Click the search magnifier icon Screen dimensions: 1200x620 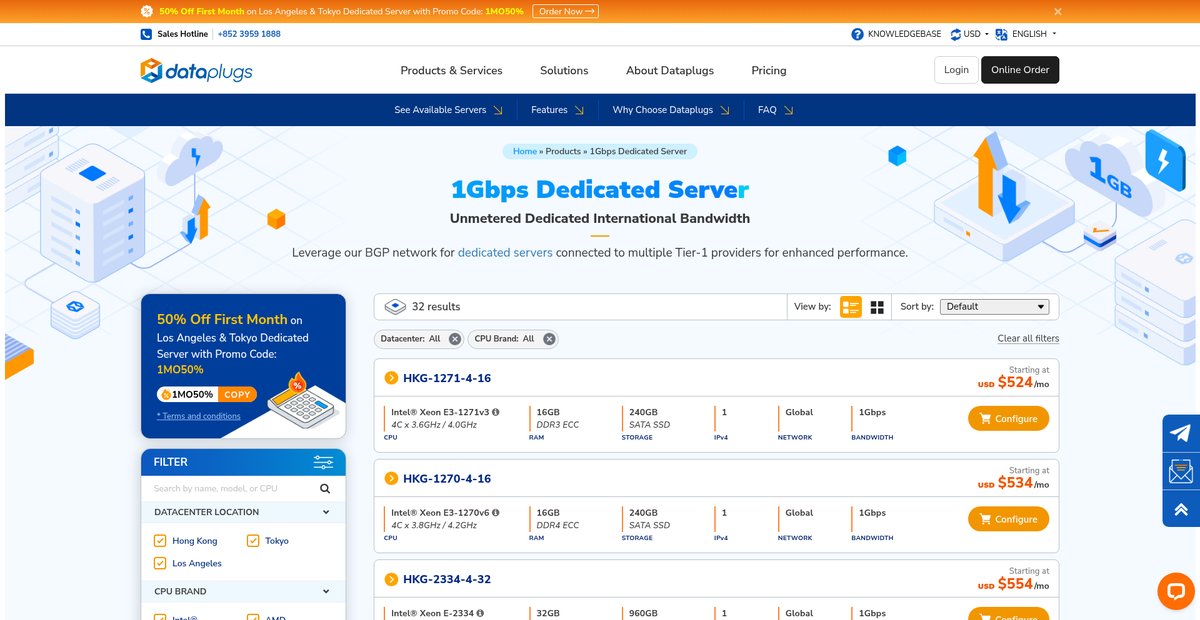(325, 489)
